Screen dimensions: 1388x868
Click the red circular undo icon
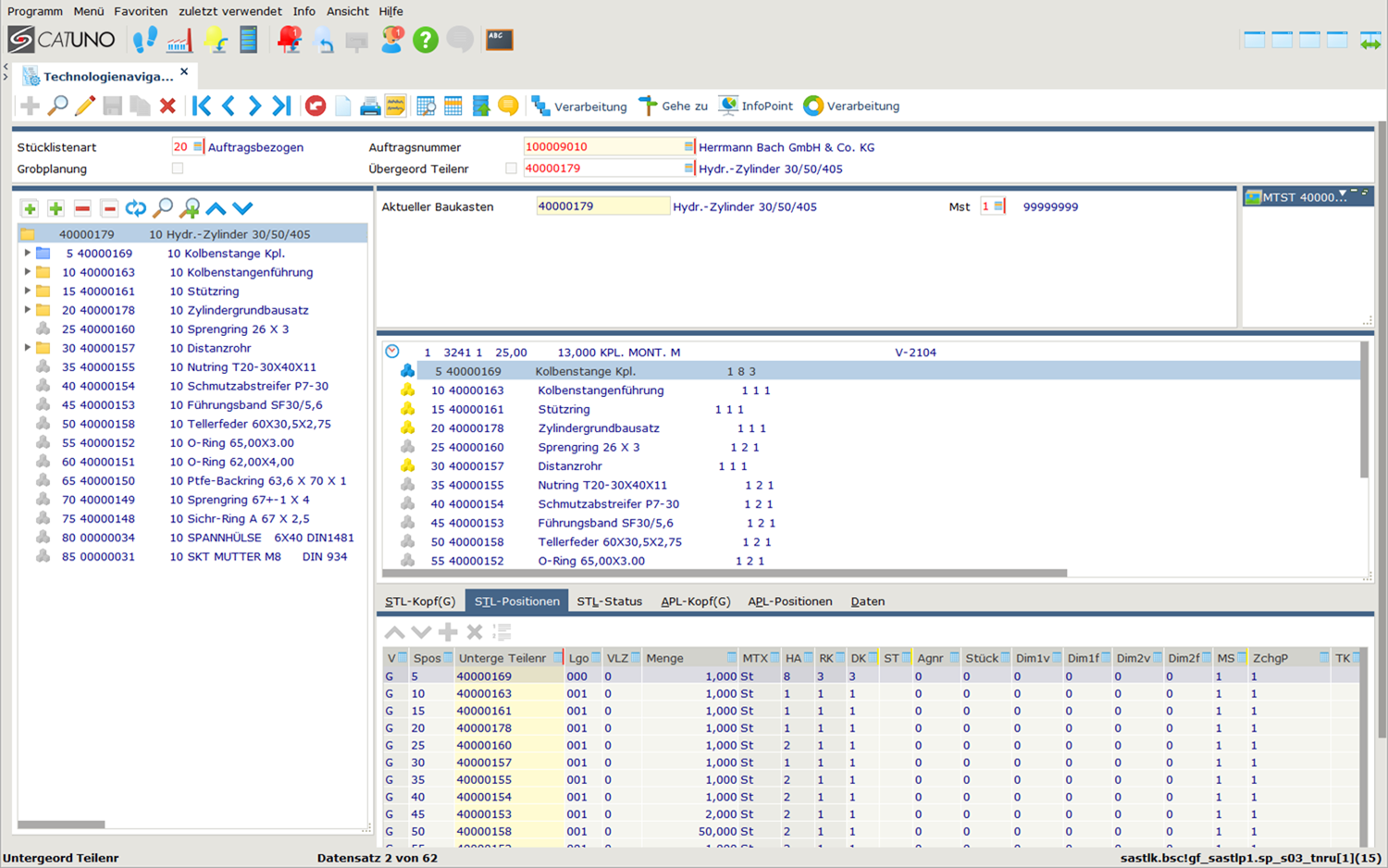click(316, 106)
